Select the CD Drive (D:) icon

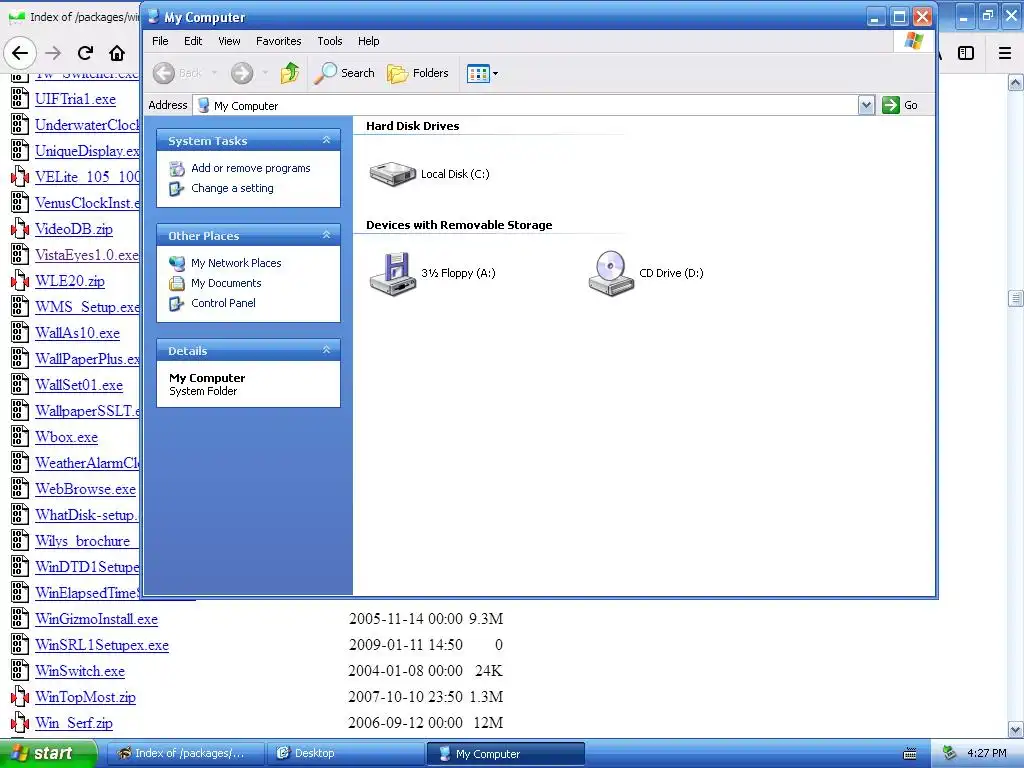(611, 274)
